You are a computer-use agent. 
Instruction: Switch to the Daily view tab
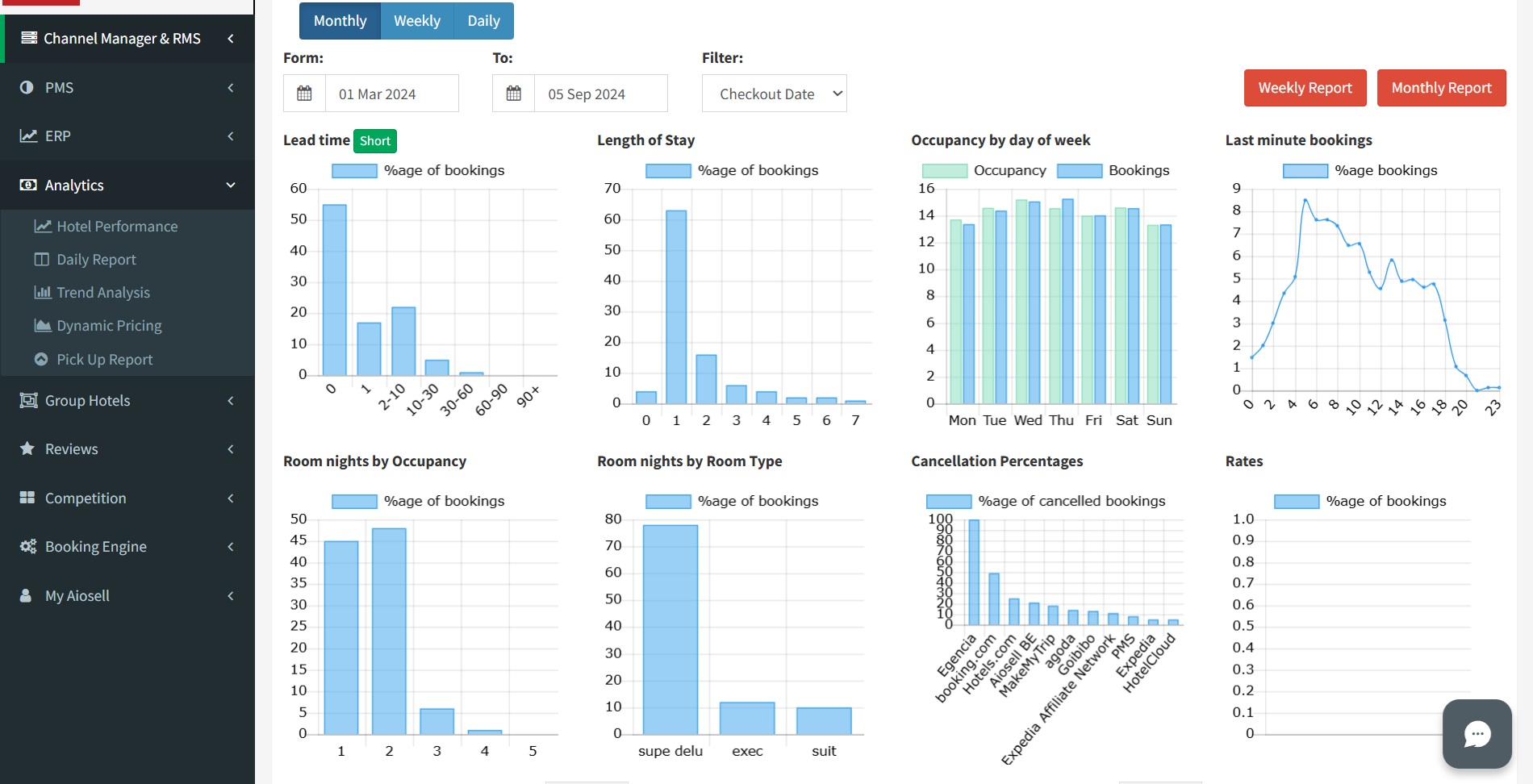(x=484, y=21)
